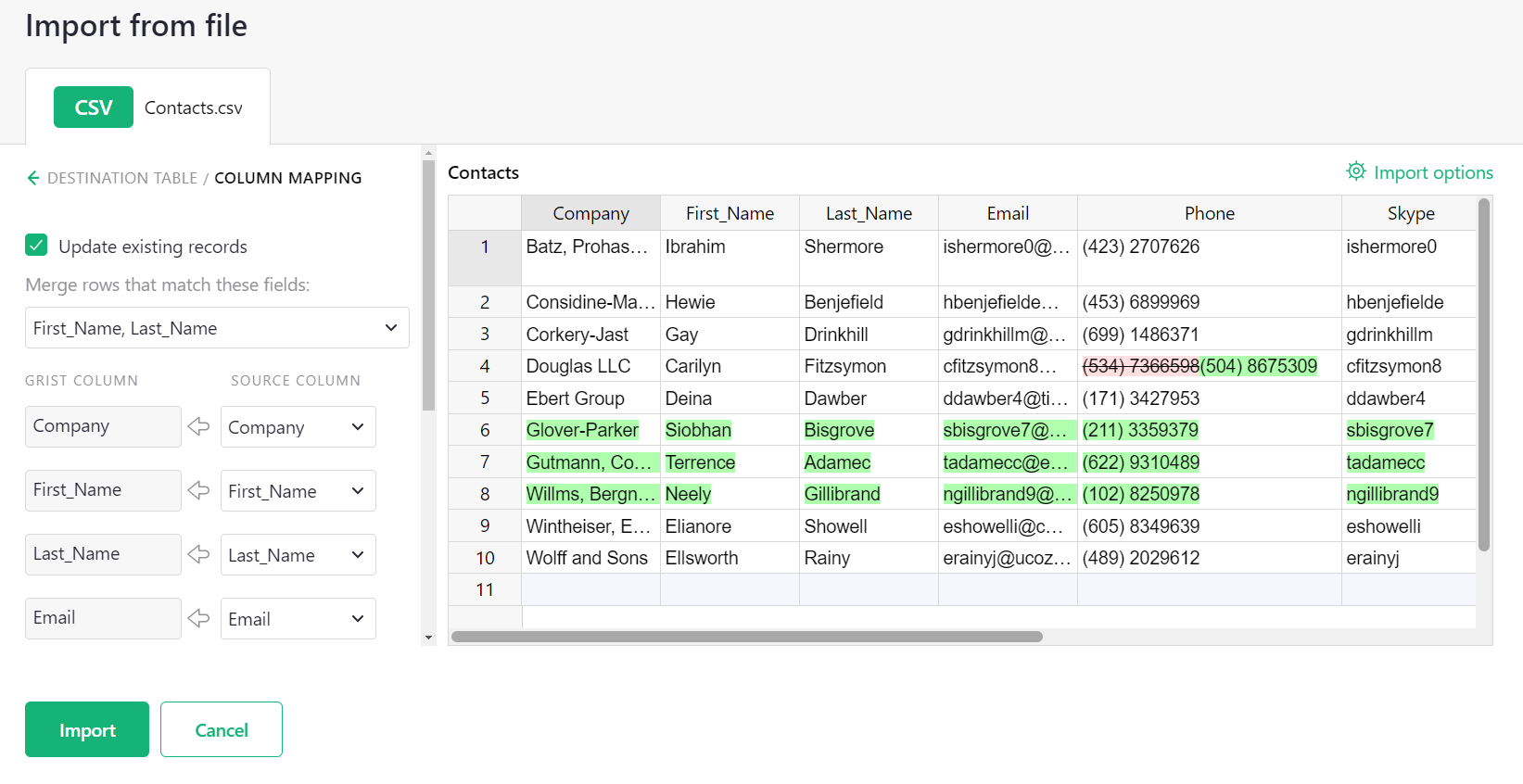
Task: Click the panel scroll-down arrow
Action: coord(428,638)
